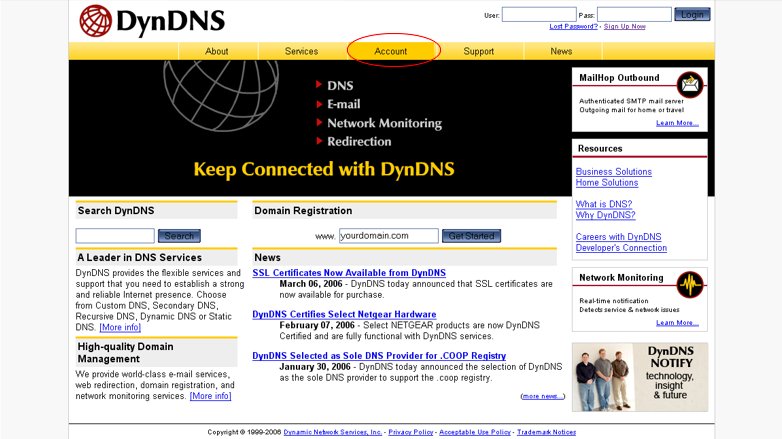Open SSL Certificates Now Available news headline
Screen dimensions: 782x439
pos(349,273)
